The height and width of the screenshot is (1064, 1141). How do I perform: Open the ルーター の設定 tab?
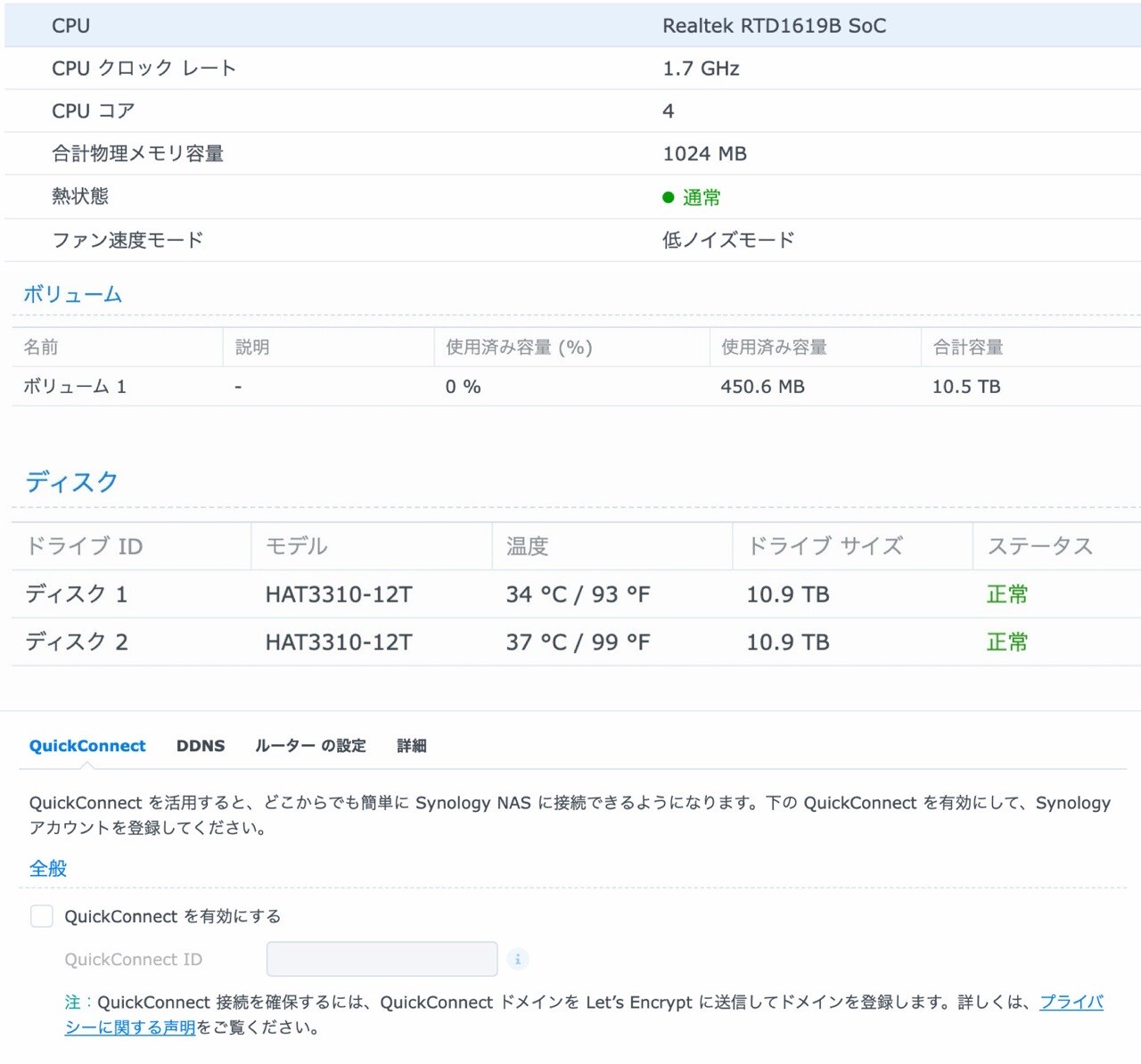pos(310,746)
